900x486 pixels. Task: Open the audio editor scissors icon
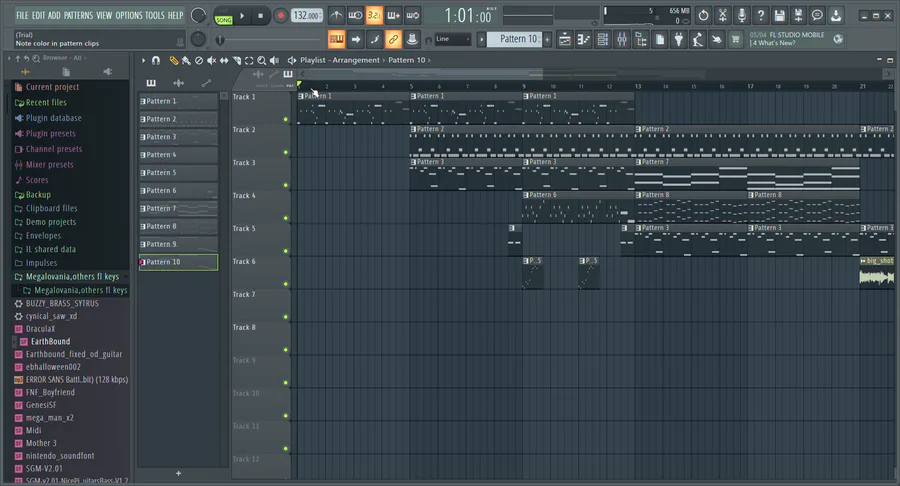point(723,15)
